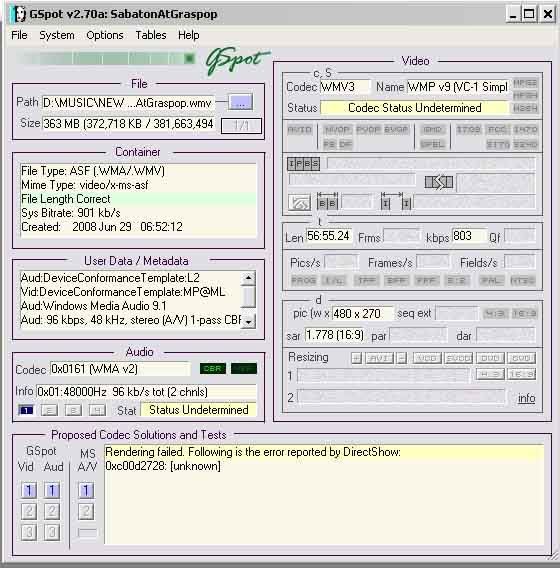560x568 pixels.
Task: Click the PROG scan-type indicator
Action: pyautogui.click(x=304, y=280)
